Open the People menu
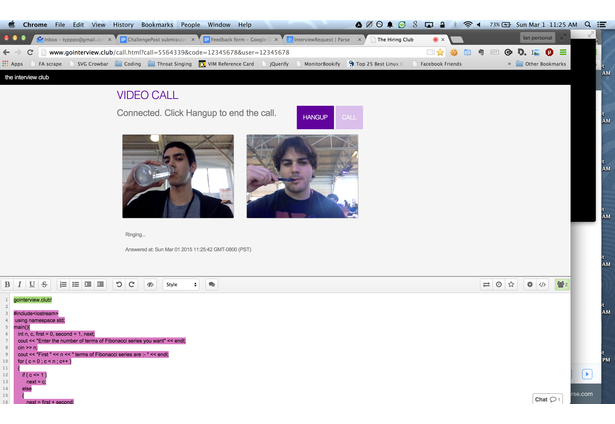 click(190, 24)
